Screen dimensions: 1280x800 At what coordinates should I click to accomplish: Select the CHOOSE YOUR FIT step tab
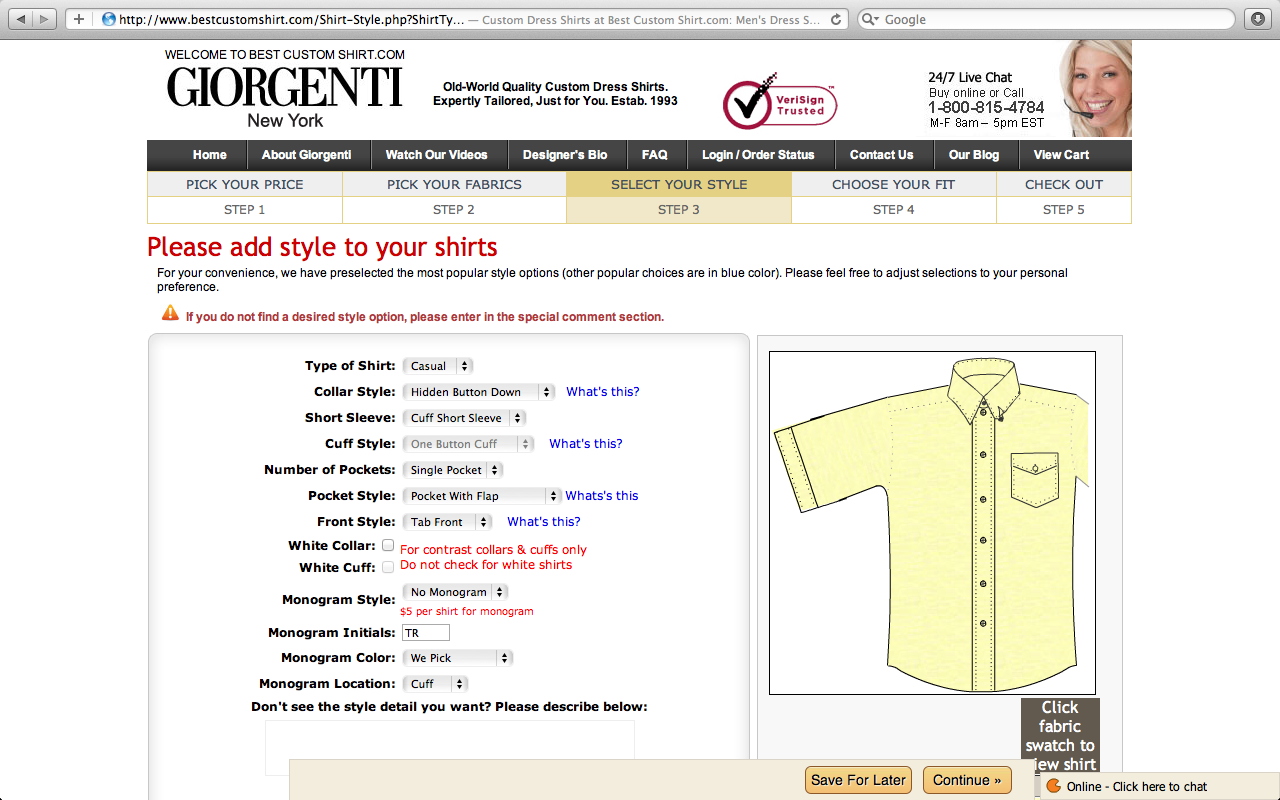click(892, 184)
